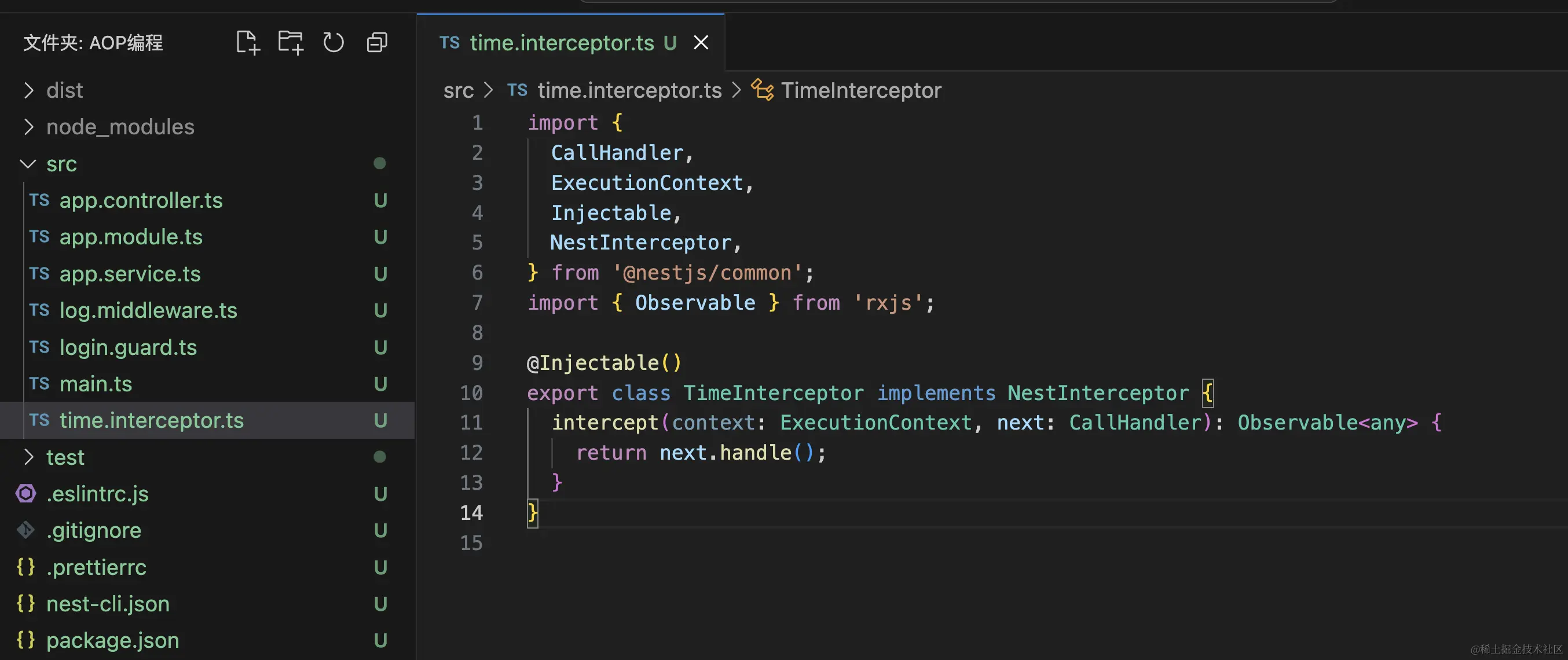Click line number 14 in the gutter
This screenshot has width=1568, height=660.
[472, 512]
